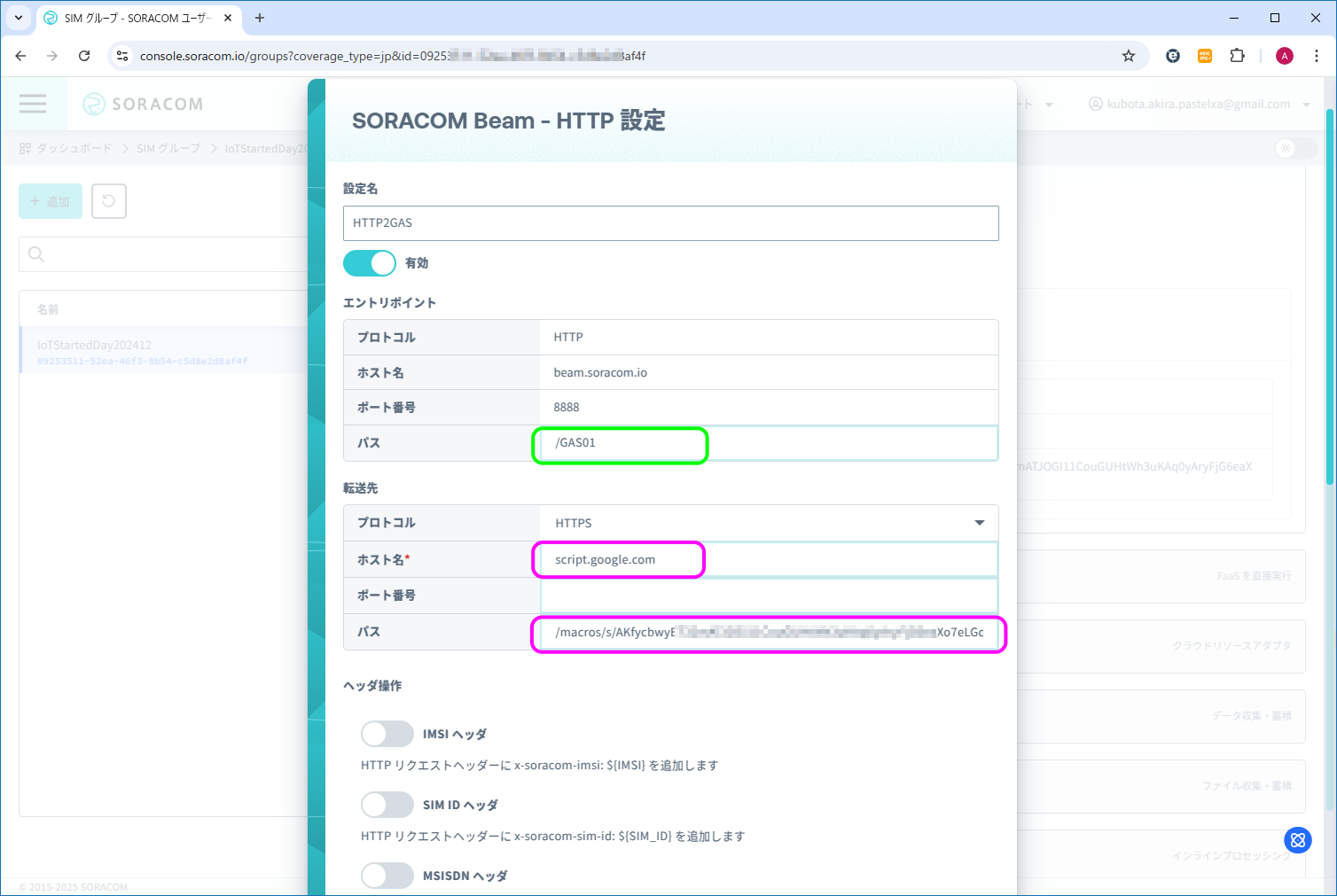This screenshot has height=896, width=1337.
Task: Disable the 有効 toggle
Action: tap(370, 263)
